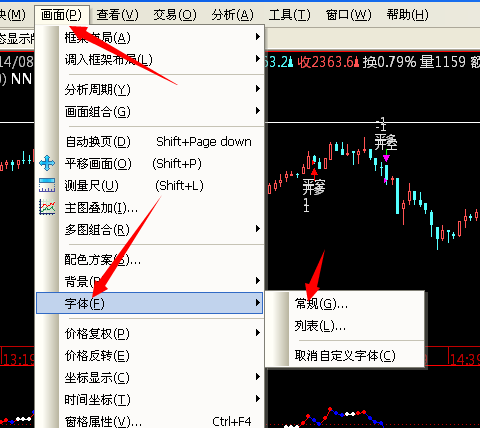Image resolution: width=480 pixels, height=428 pixels.
Task: Select 常规(G)... in the font submenu
Action: click(321, 304)
